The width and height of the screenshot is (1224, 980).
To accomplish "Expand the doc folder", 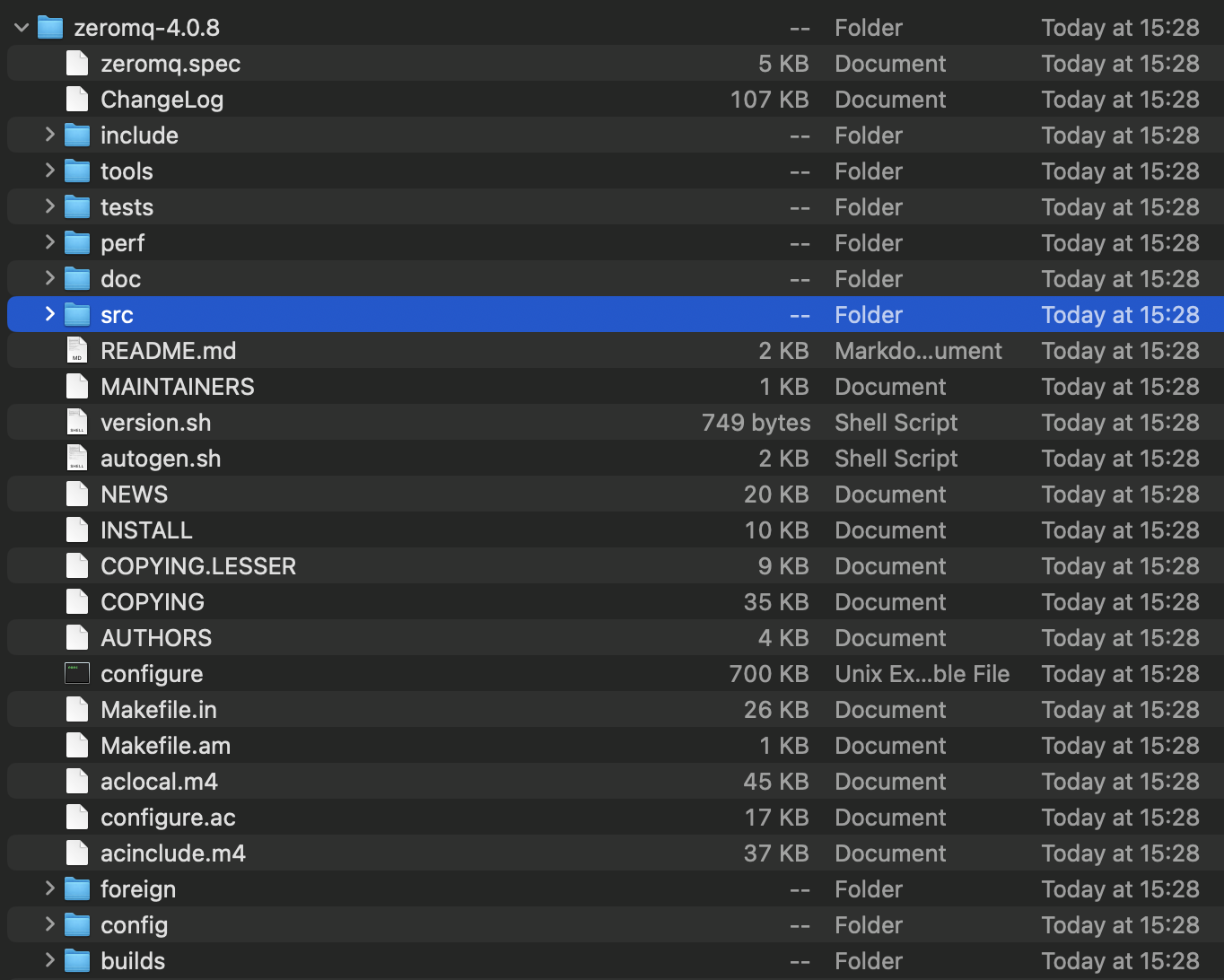I will click(50, 279).
